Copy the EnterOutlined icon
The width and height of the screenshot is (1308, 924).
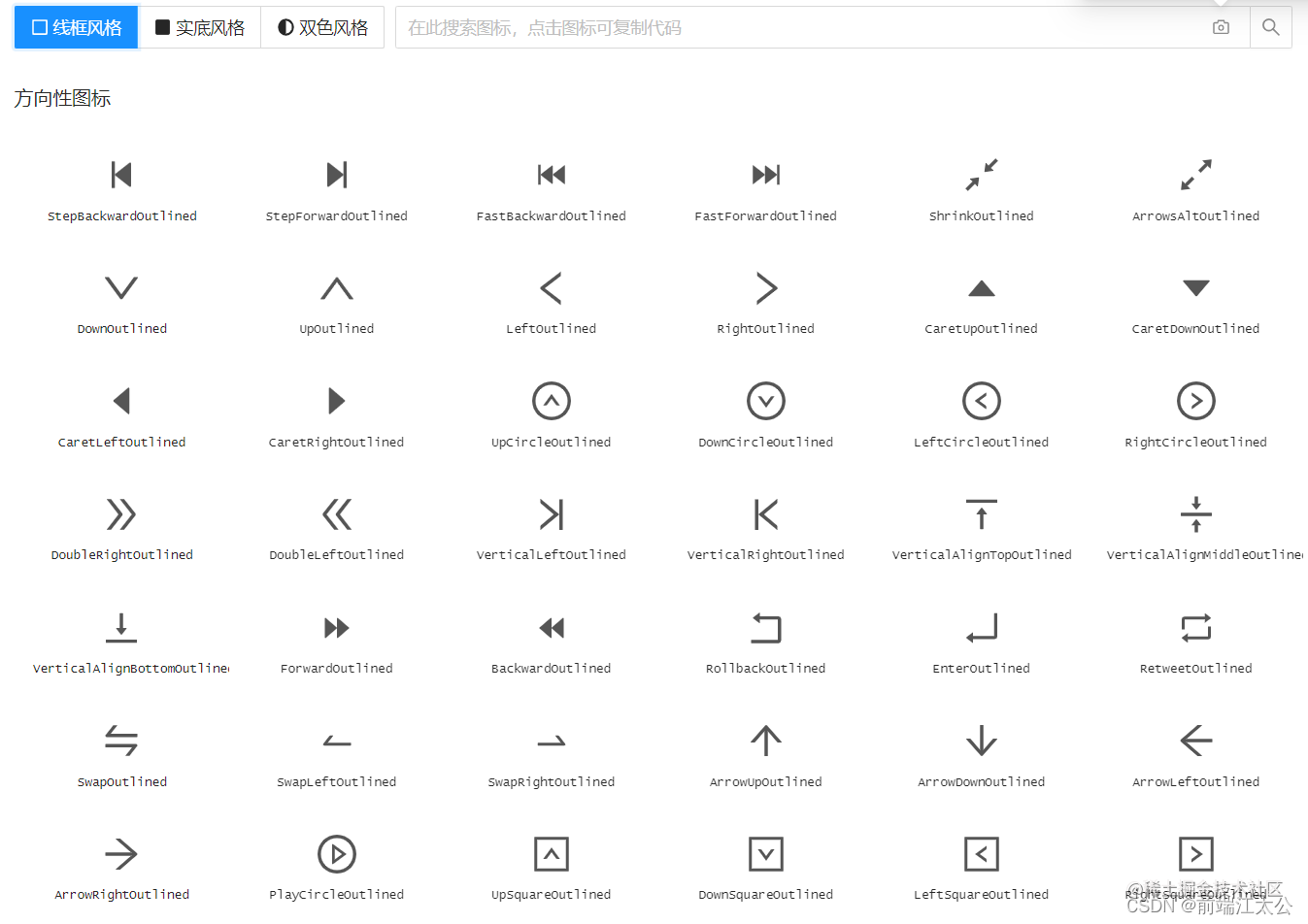(x=981, y=628)
